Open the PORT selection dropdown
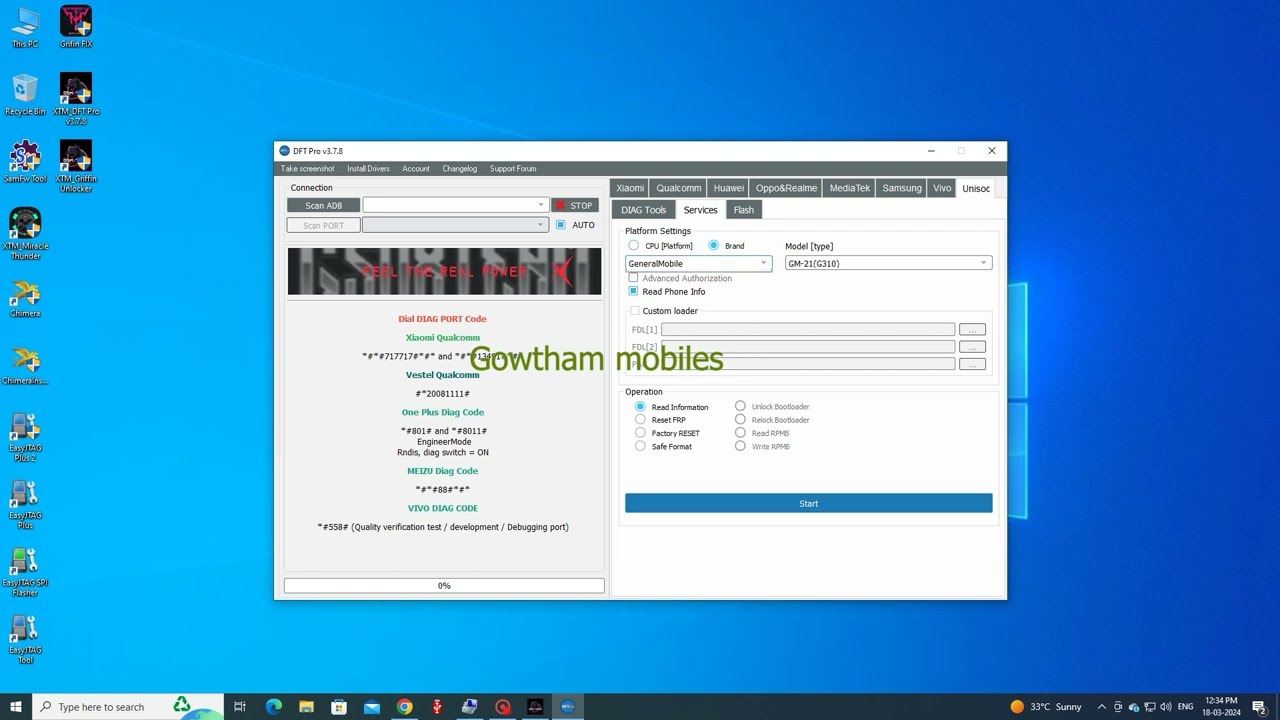This screenshot has height=720, width=1280. pyautogui.click(x=455, y=225)
